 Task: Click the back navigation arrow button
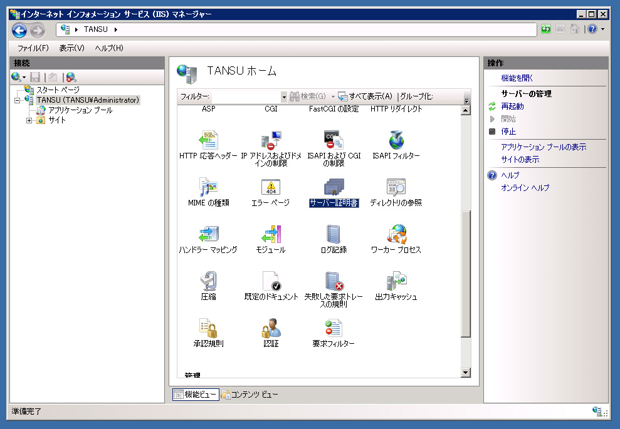point(19,30)
